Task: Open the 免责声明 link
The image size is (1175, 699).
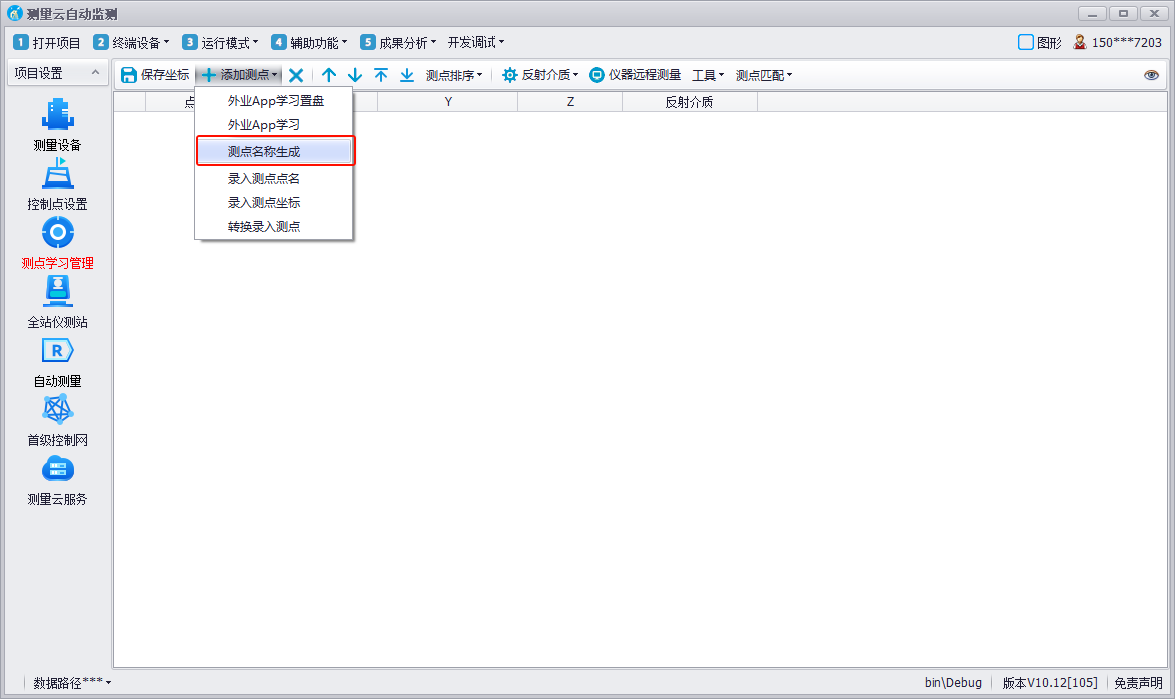Action: coord(1138,683)
